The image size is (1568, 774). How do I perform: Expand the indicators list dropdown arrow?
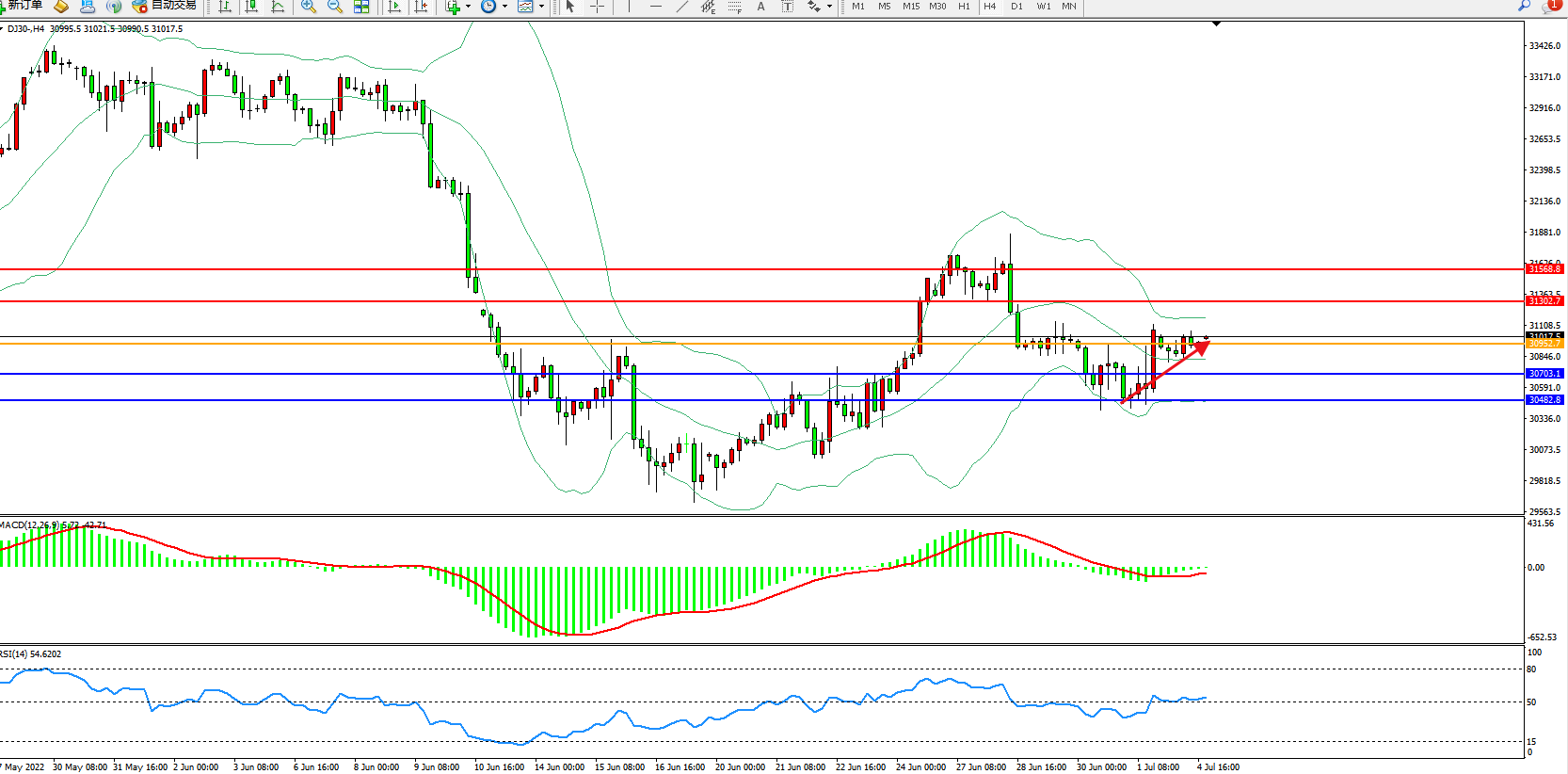[x=468, y=7]
